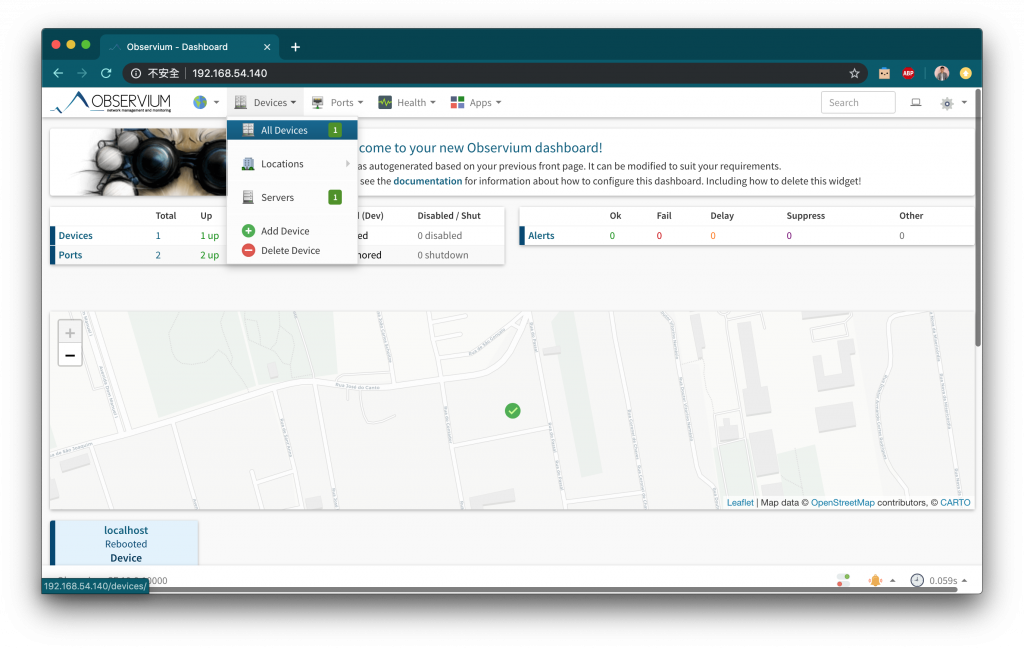The width and height of the screenshot is (1024, 649).
Task: Go forward in browser history
Action: 82,73
